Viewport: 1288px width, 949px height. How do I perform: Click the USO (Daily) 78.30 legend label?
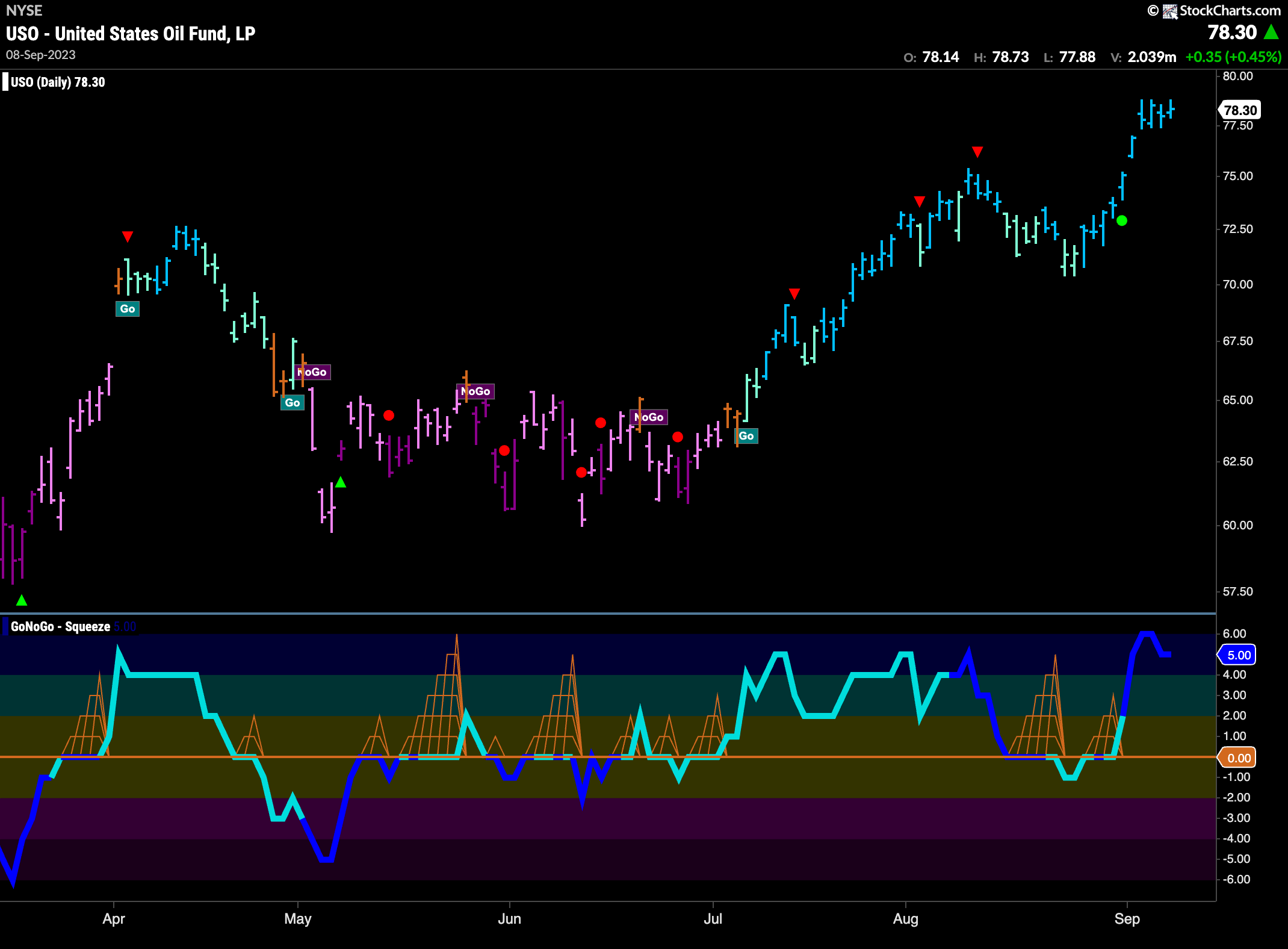(x=58, y=82)
